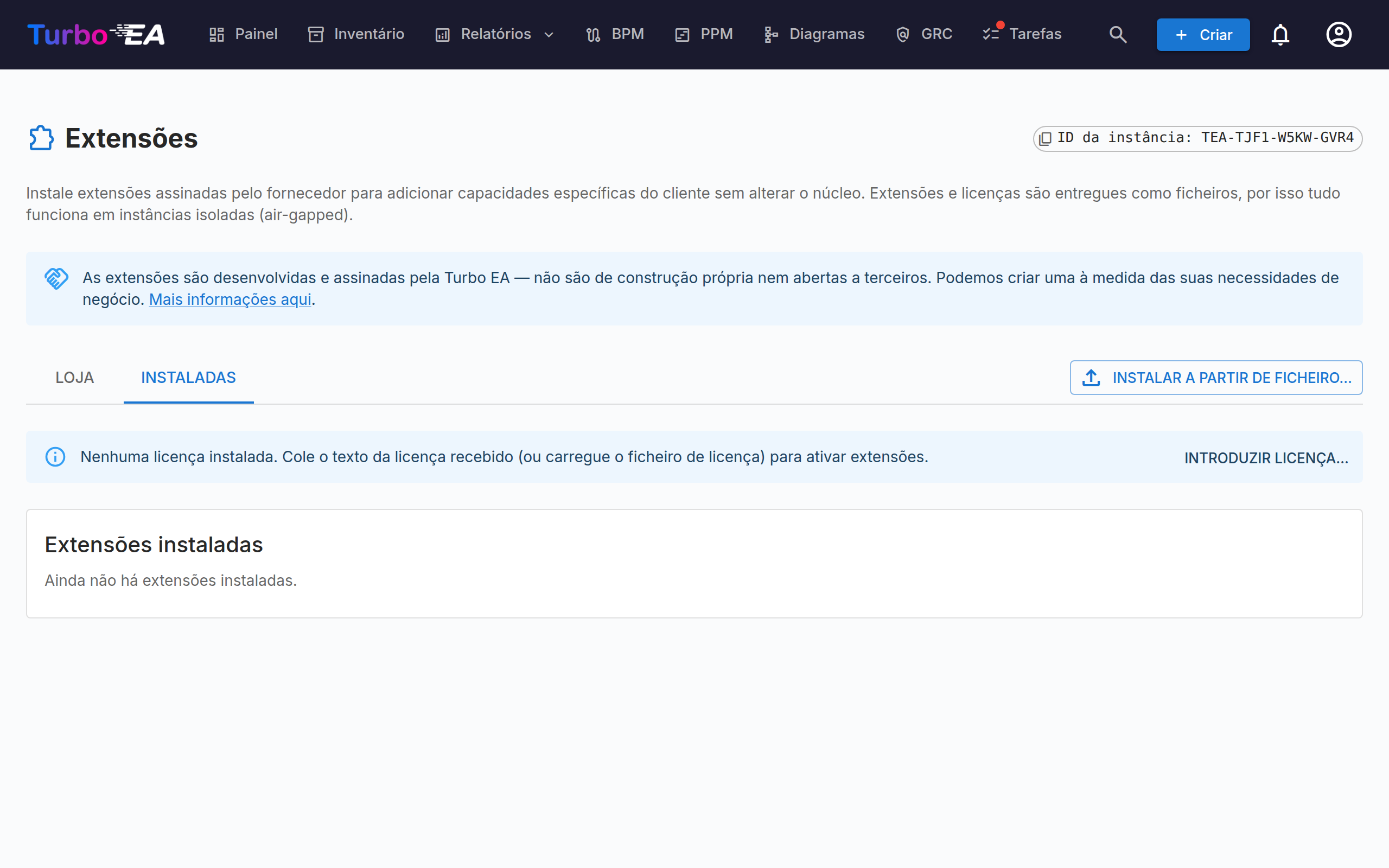Open the GRC nav label
Viewport: 1389px width, 868px height.
tap(936, 34)
